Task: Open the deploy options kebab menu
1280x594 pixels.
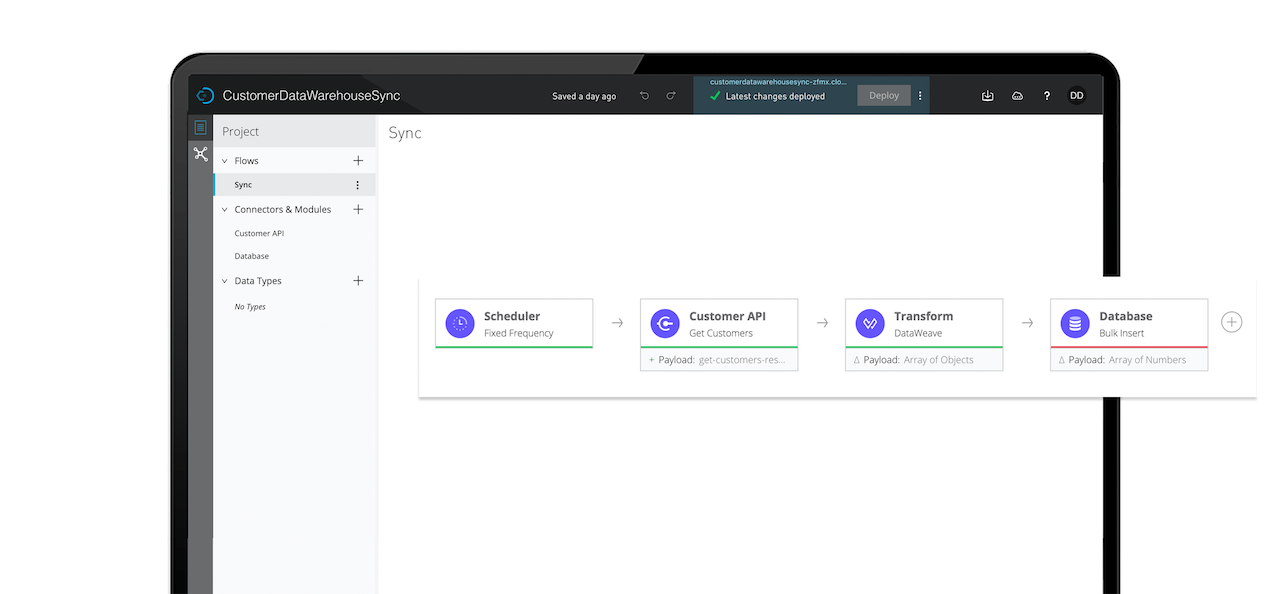Action: click(x=921, y=96)
